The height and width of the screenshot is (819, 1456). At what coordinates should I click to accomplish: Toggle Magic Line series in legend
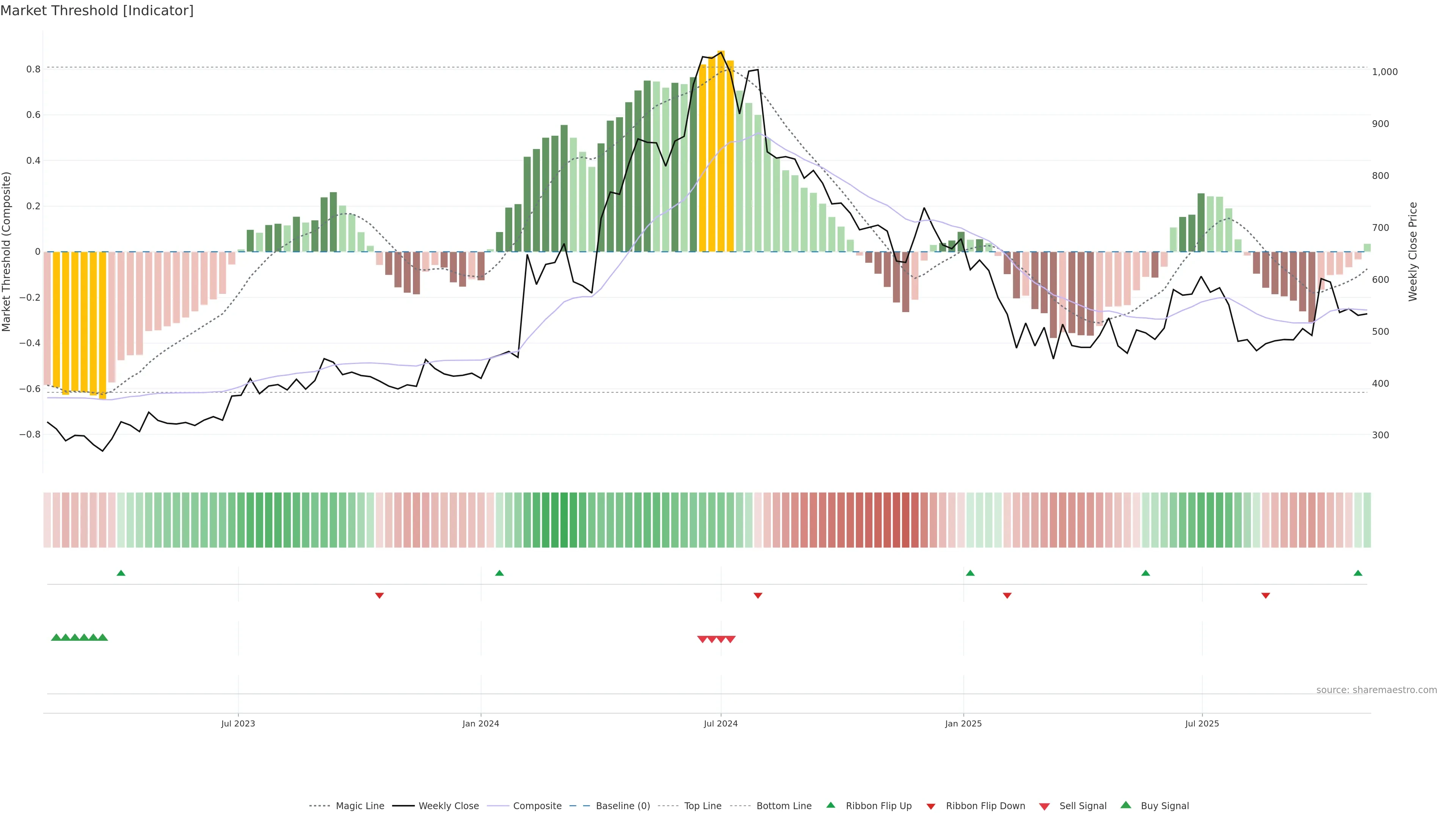click(359, 806)
